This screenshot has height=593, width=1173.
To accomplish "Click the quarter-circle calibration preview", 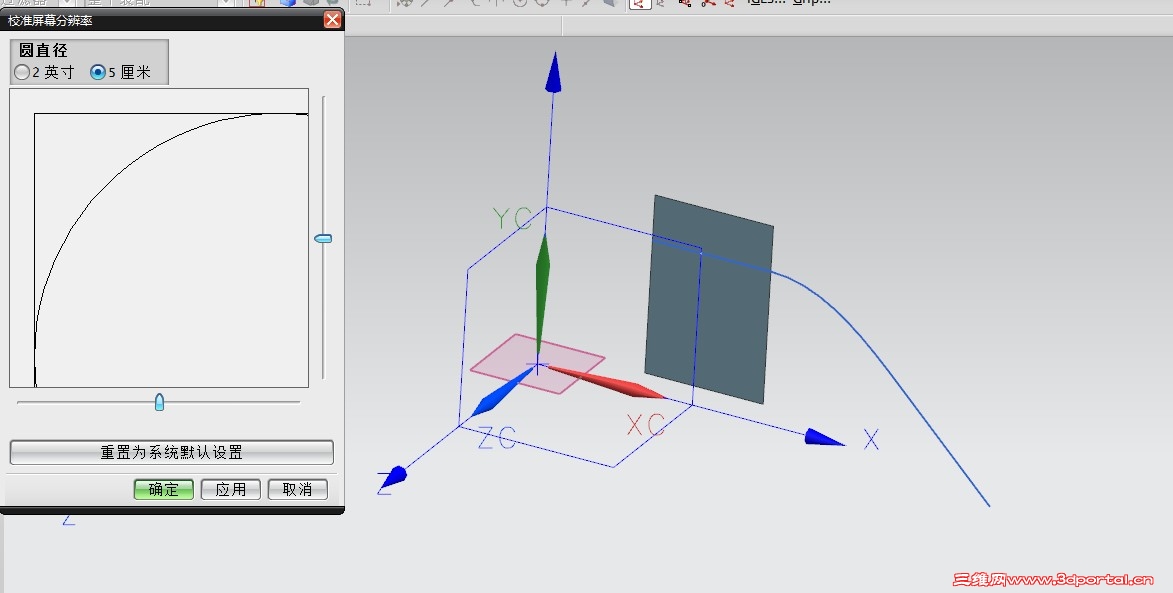I will tap(159, 238).
